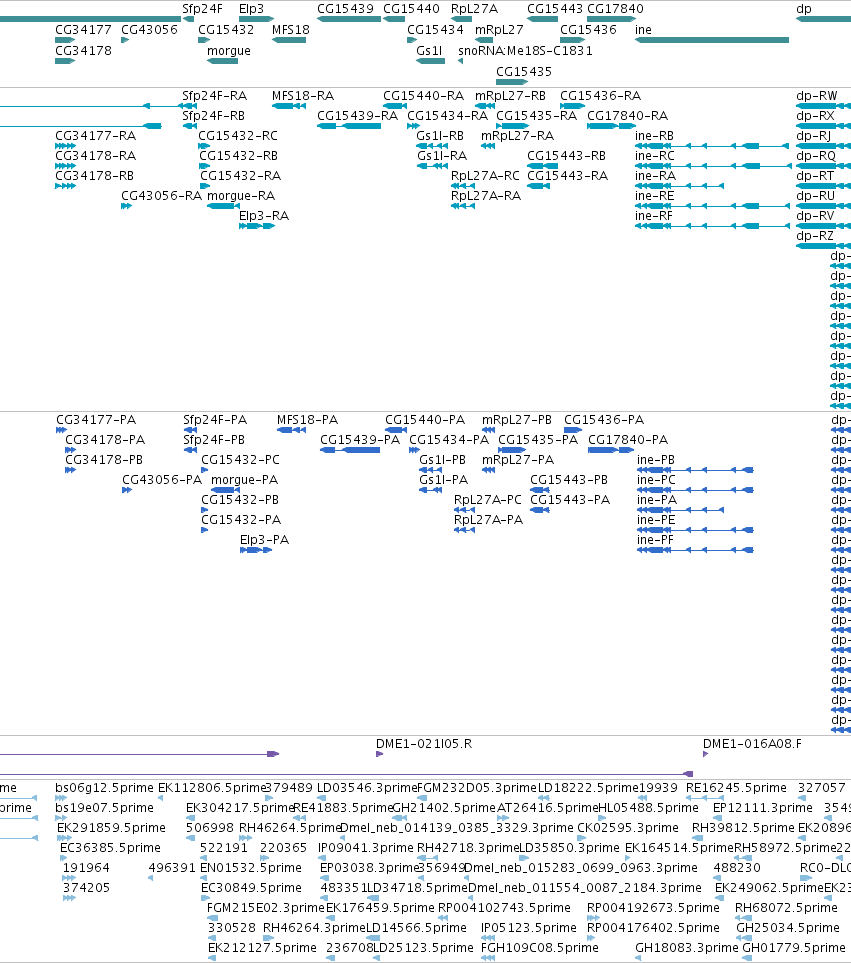Select transcript morgue-RA
Screen dimensions: 851x963
pyautogui.click(x=241, y=196)
